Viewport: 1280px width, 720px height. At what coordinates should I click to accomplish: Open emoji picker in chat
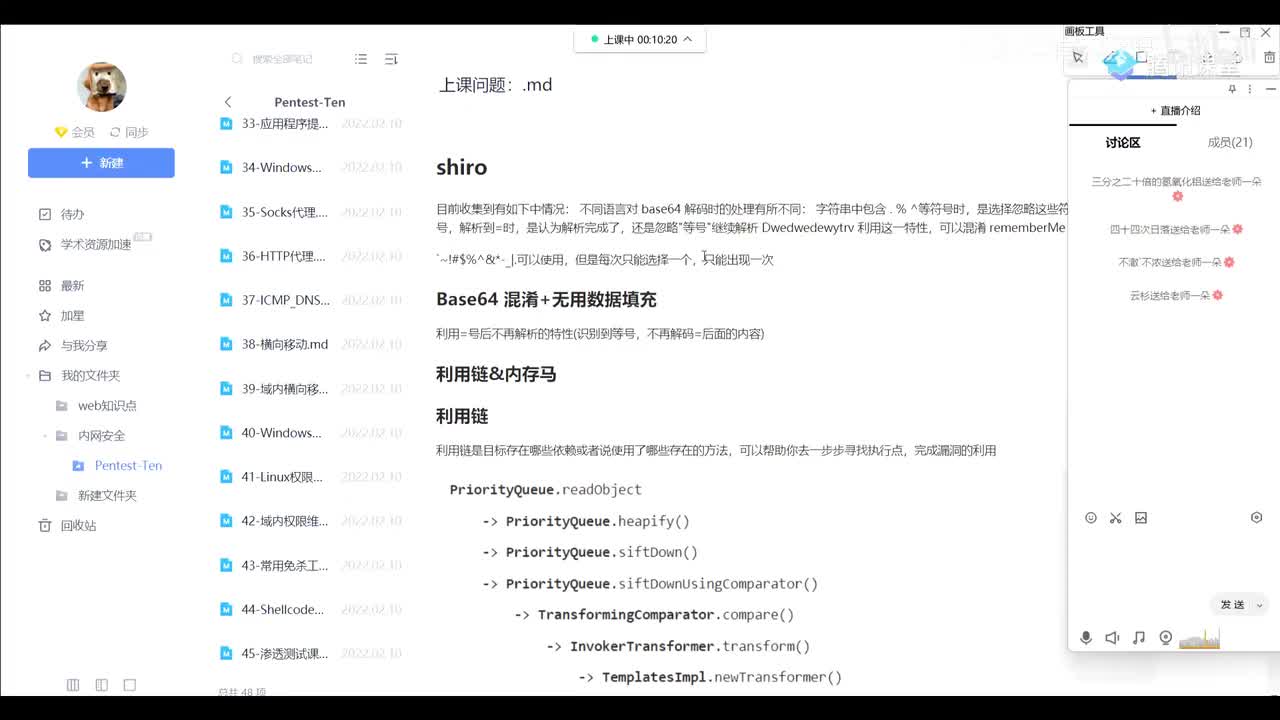tap(1091, 518)
